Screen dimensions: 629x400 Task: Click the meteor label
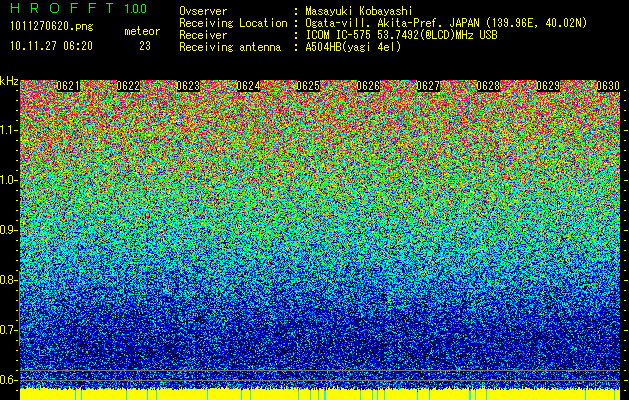point(142,31)
